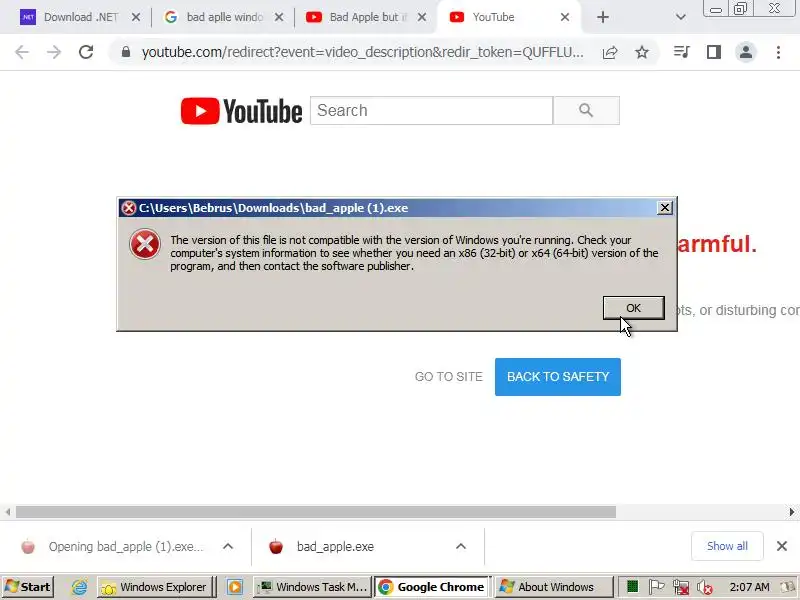View site info via lock icon
Screen dimensions: 800x600
pos(126,52)
